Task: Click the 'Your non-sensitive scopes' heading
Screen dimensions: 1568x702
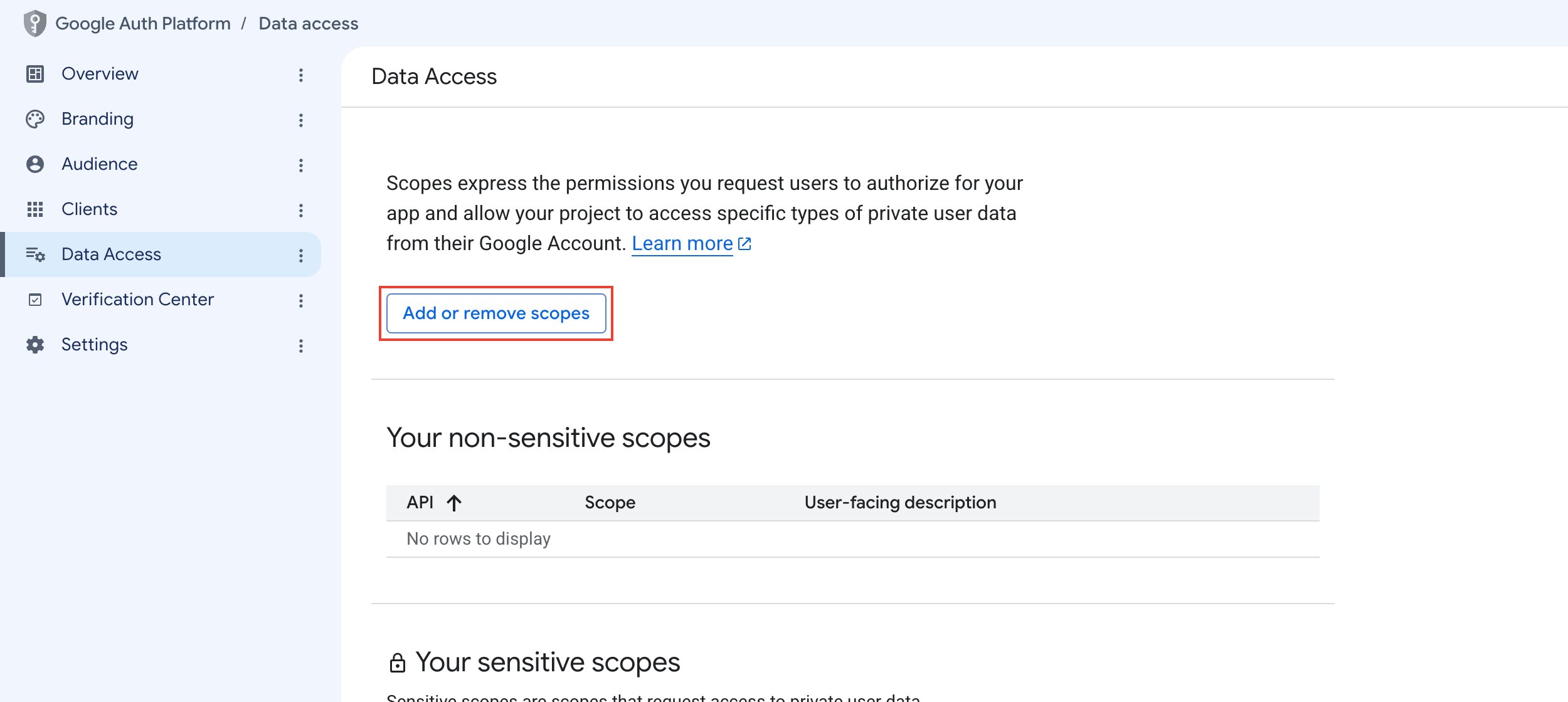Action: click(x=548, y=437)
